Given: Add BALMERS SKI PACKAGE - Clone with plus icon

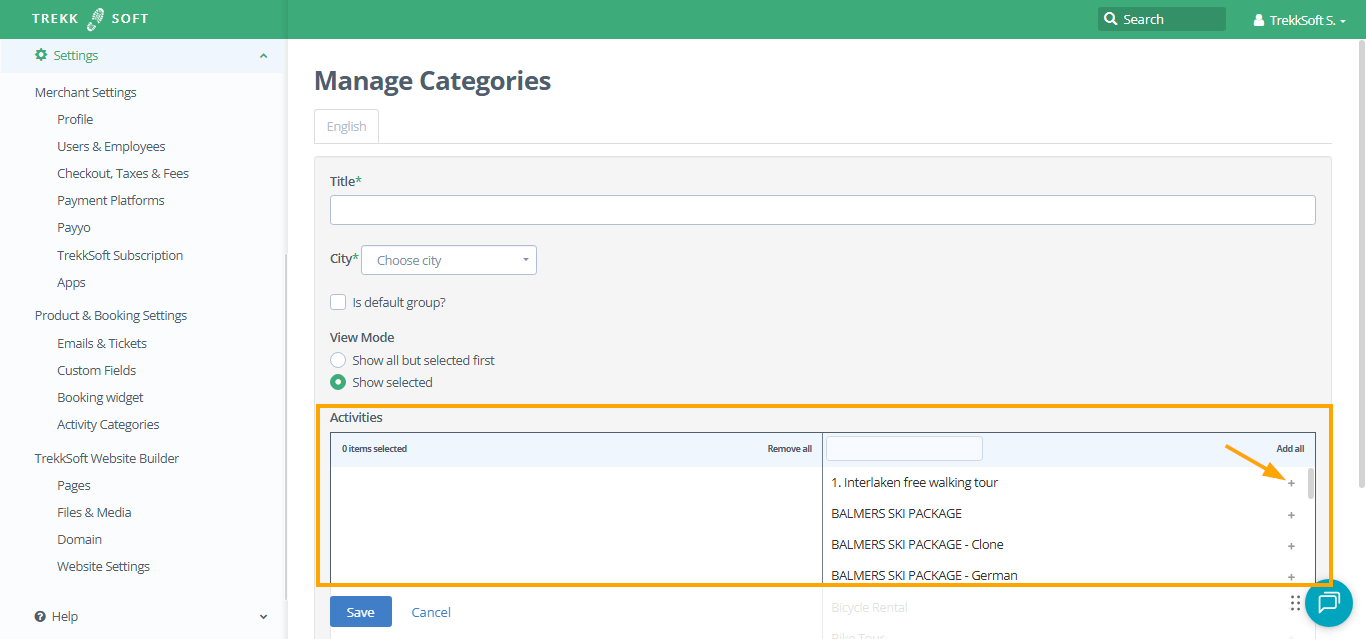Looking at the screenshot, I should coord(1290,546).
